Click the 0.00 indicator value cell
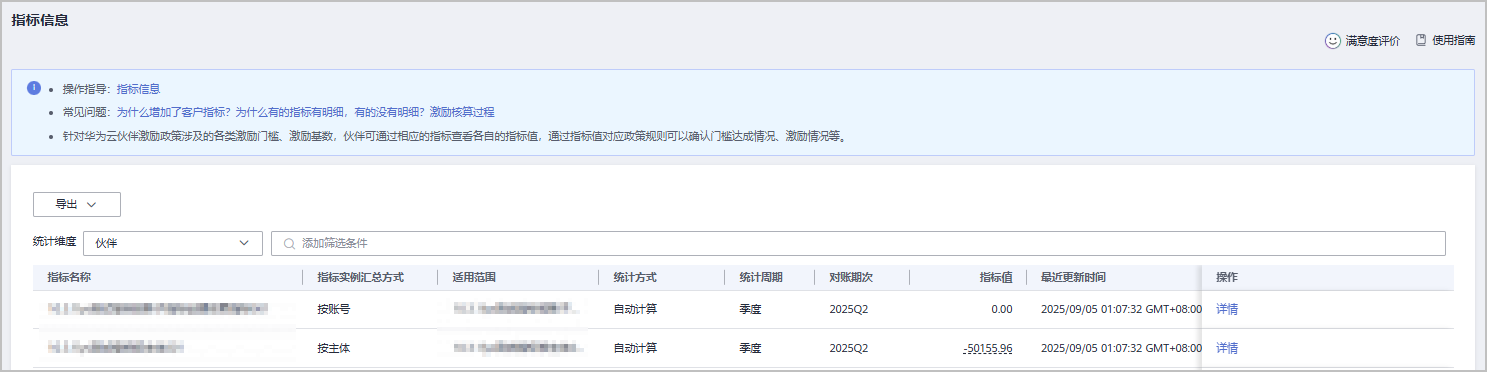 pos(1001,309)
